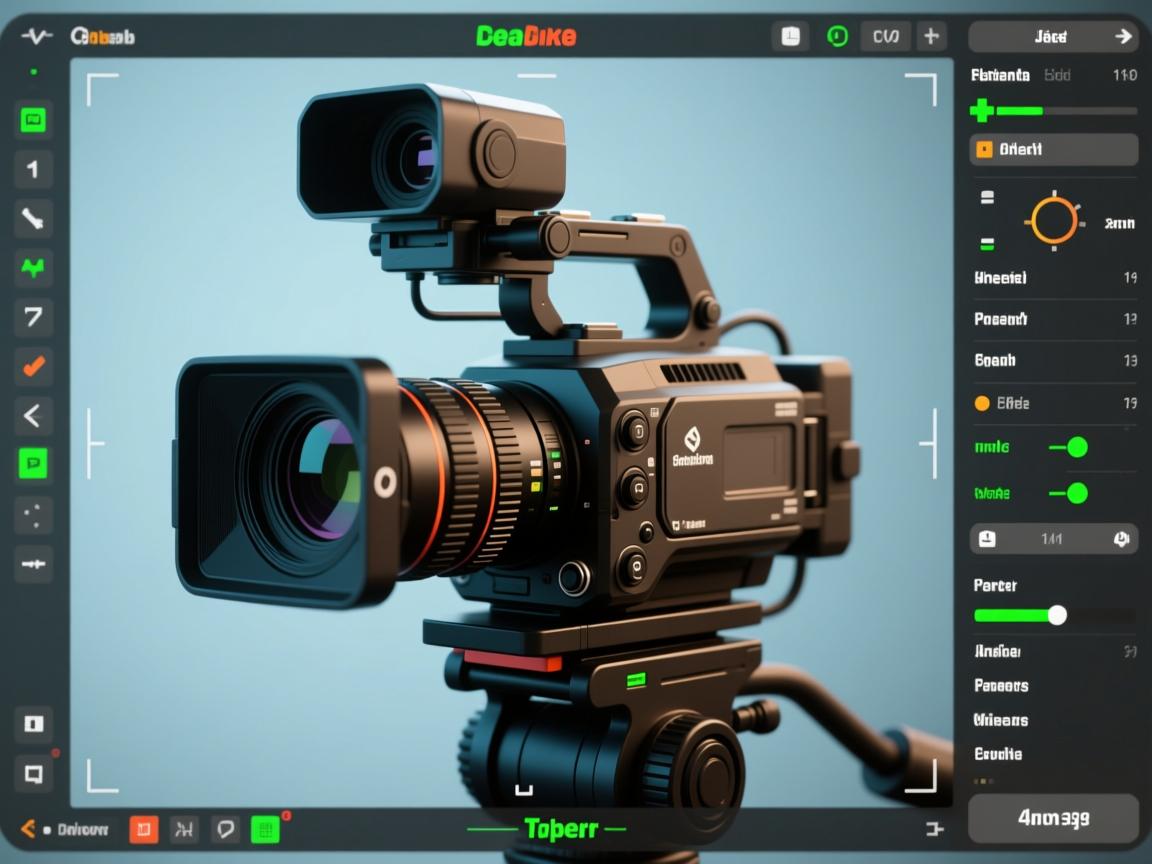Screen dimensions: 1152x864
Task: Select the orange radio dot beside Bfide
Action: 982,403
